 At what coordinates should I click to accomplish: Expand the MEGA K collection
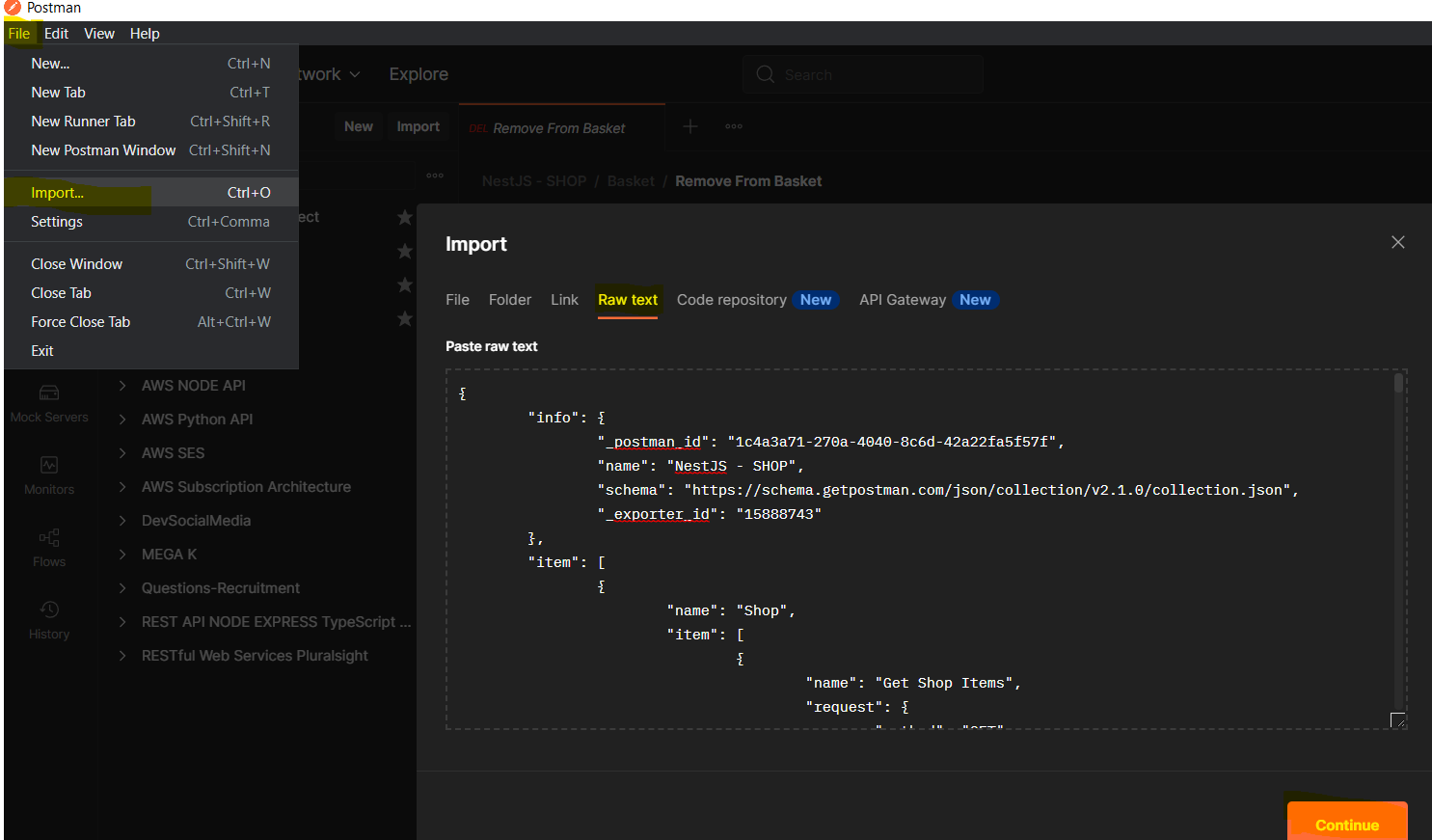(122, 554)
